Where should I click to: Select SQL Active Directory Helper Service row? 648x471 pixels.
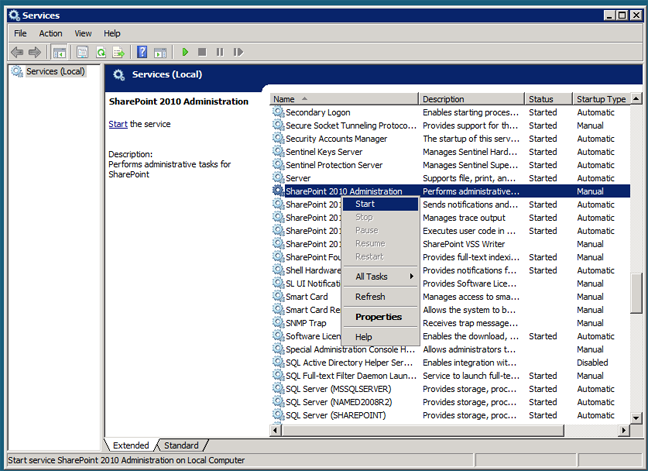tap(450, 362)
